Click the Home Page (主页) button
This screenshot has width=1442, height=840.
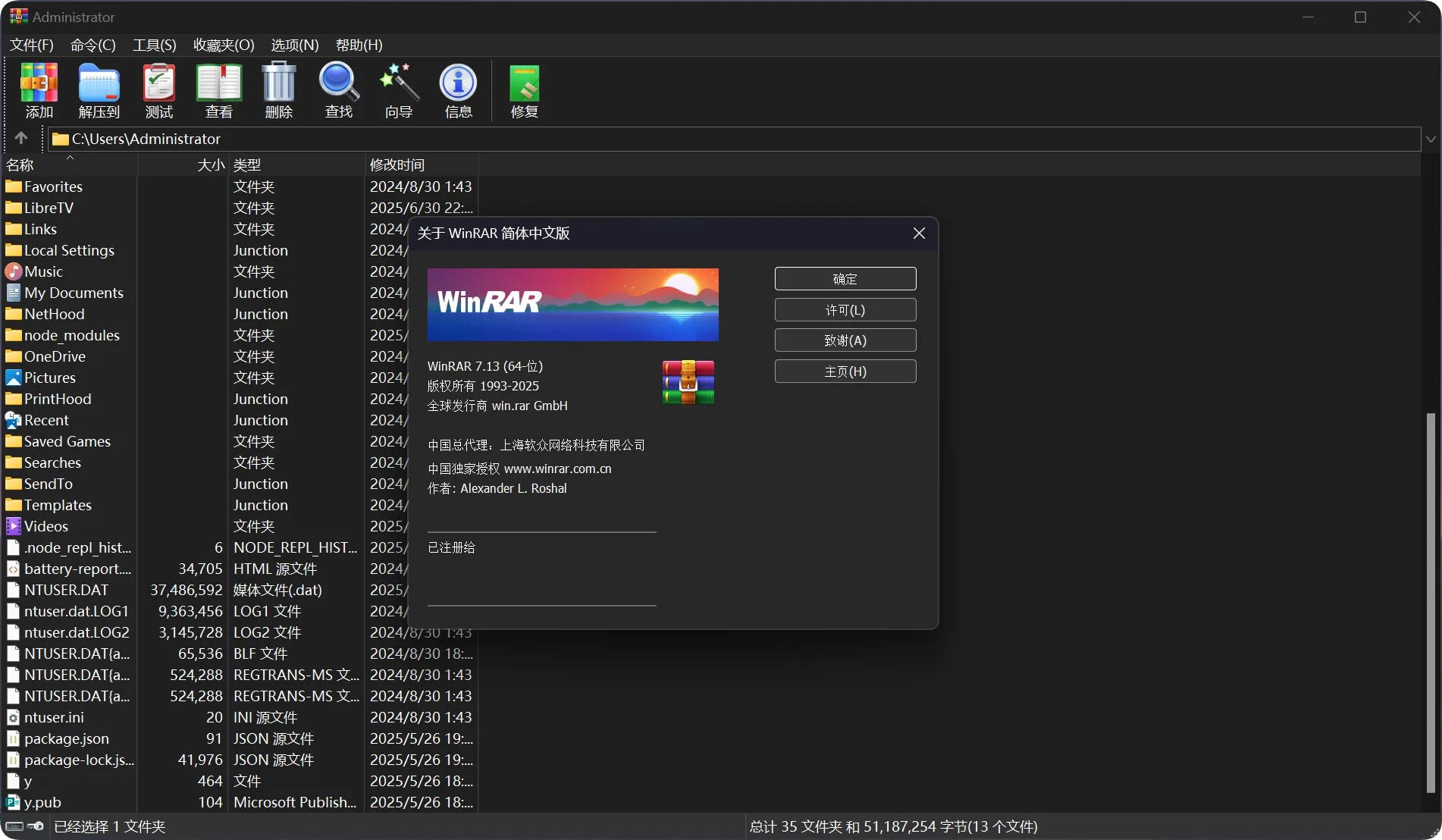click(845, 371)
